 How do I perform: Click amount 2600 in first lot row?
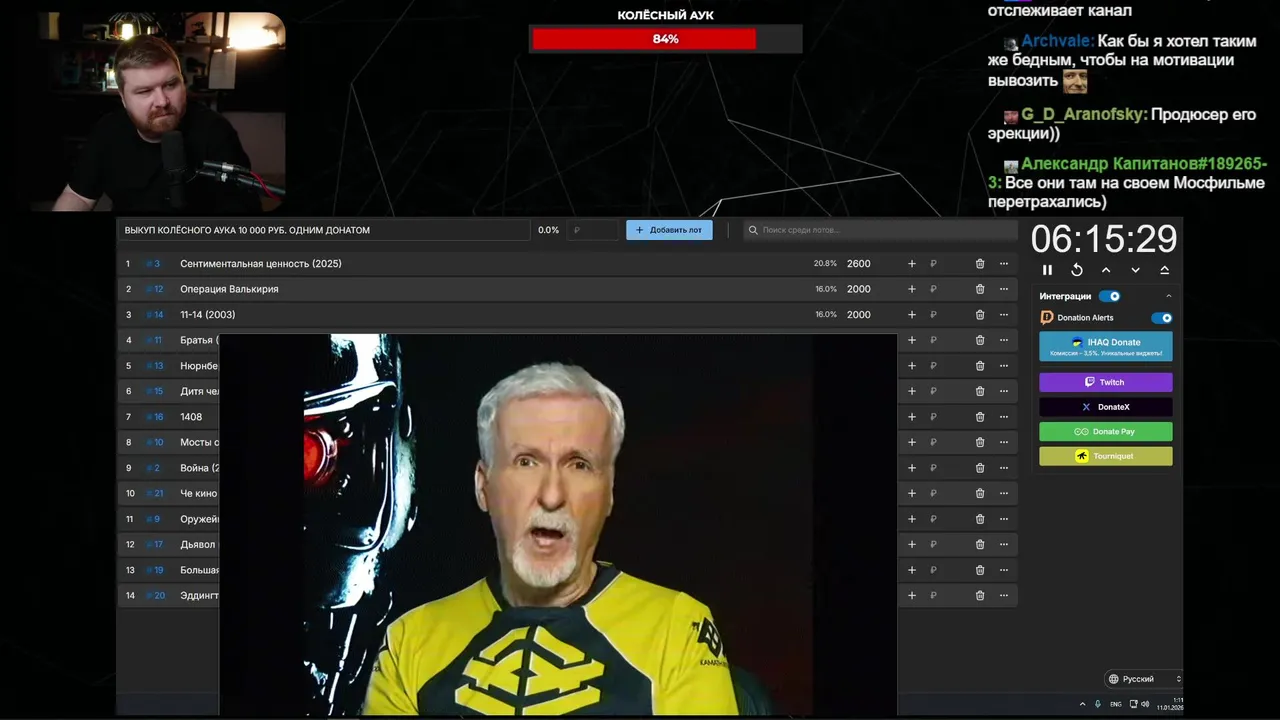click(x=858, y=264)
